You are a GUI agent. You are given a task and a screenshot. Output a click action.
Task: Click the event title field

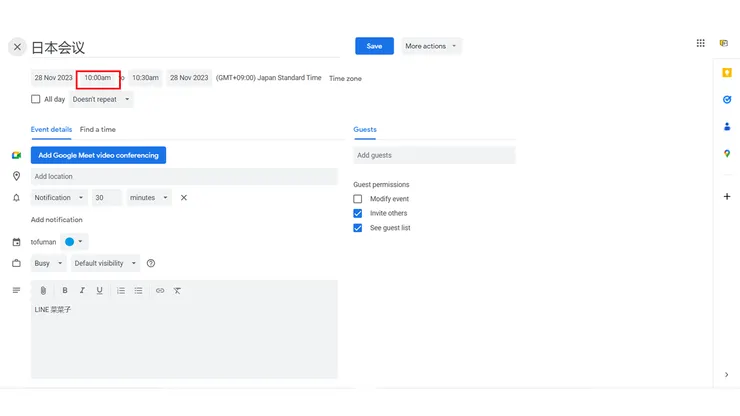pyautogui.click(x=185, y=47)
